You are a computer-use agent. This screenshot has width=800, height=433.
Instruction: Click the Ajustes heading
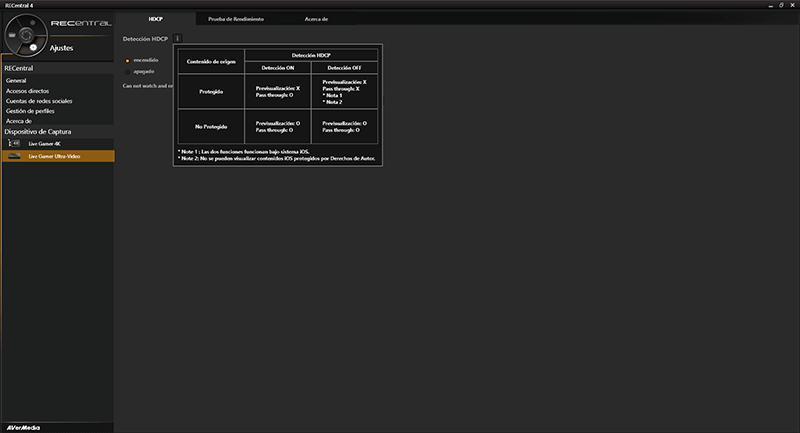[61, 48]
